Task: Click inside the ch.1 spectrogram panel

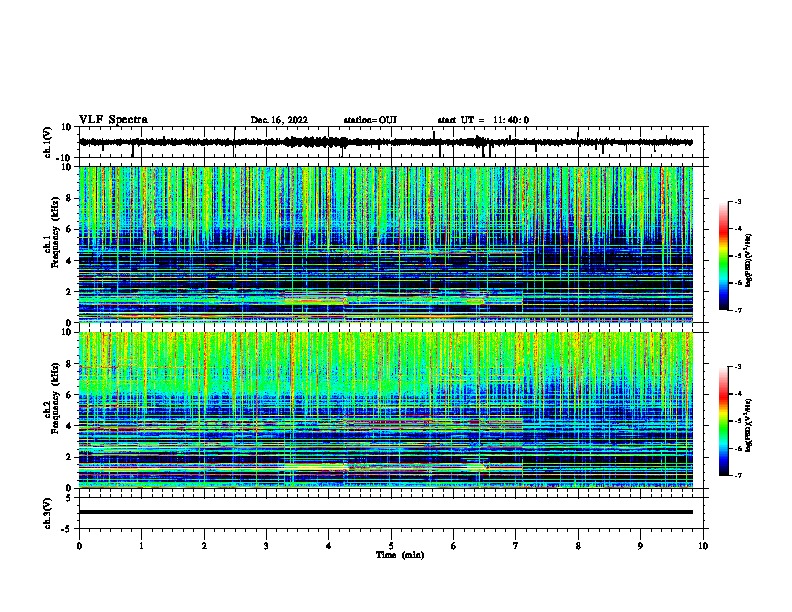Action: pyautogui.click(x=386, y=244)
